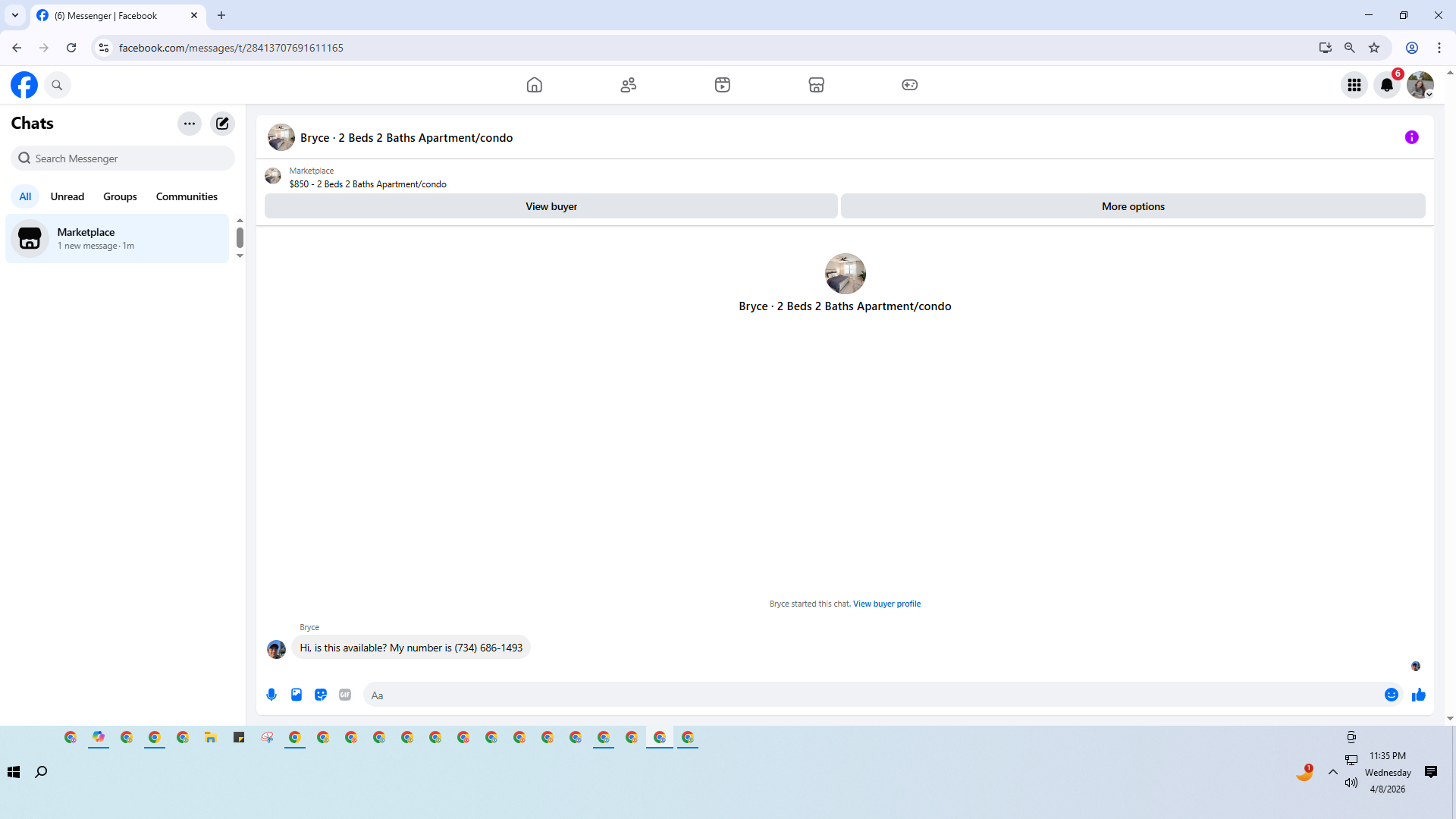Show hidden icons in system tray
This screenshot has height=819, width=1456.
click(1332, 772)
